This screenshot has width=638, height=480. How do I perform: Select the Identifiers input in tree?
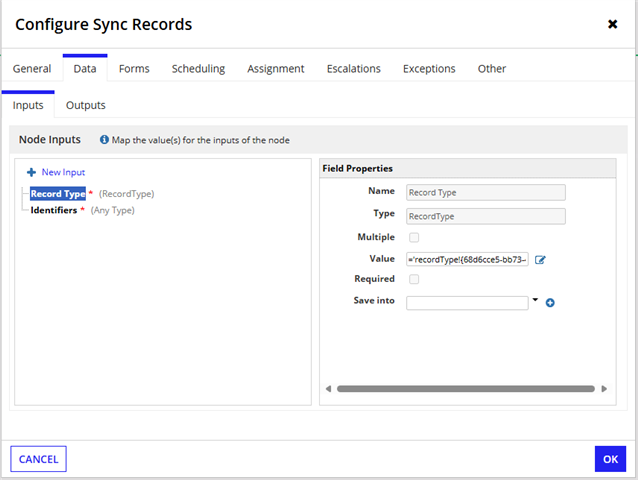[x=54, y=210]
